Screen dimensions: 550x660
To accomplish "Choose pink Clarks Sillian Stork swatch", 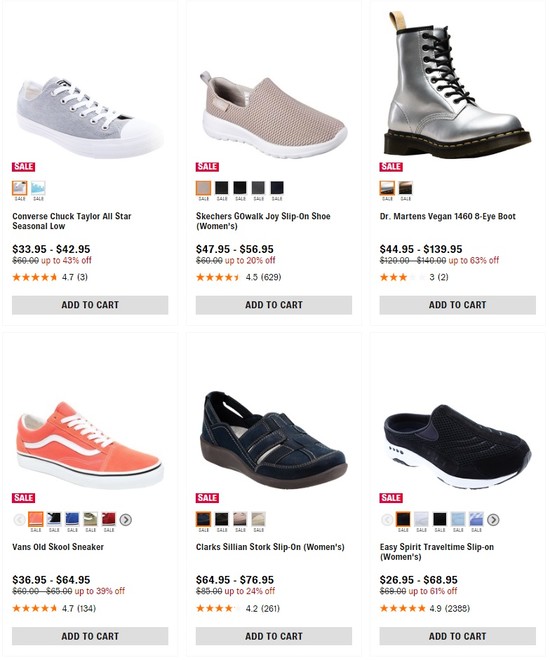I will [241, 521].
